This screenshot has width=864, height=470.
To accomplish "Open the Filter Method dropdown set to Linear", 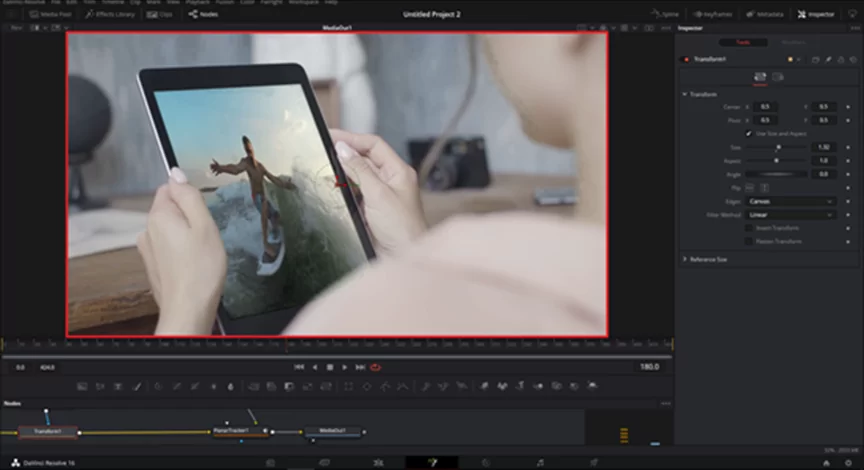I will click(x=791, y=215).
